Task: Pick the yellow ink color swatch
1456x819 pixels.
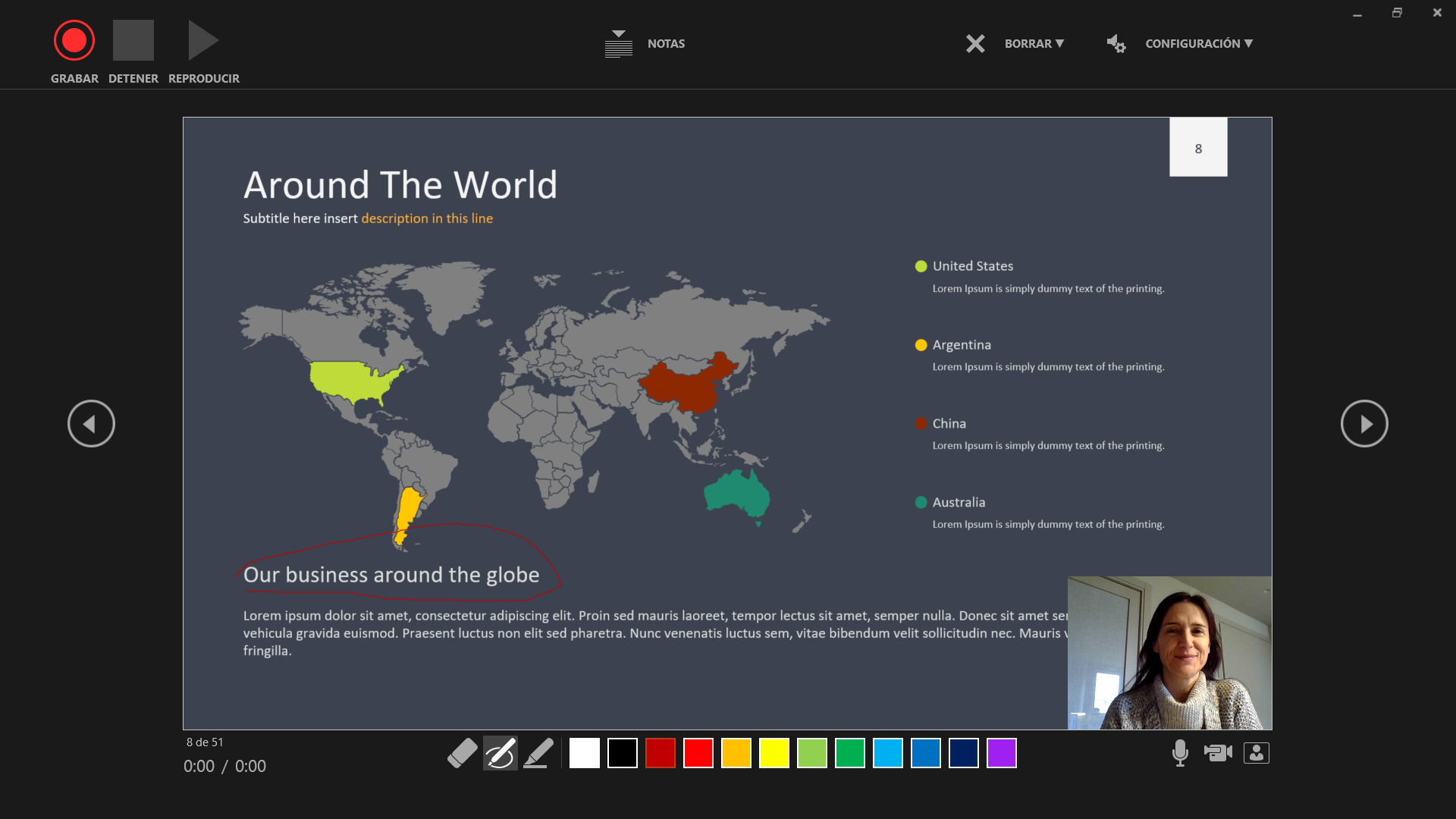Action: [773, 753]
